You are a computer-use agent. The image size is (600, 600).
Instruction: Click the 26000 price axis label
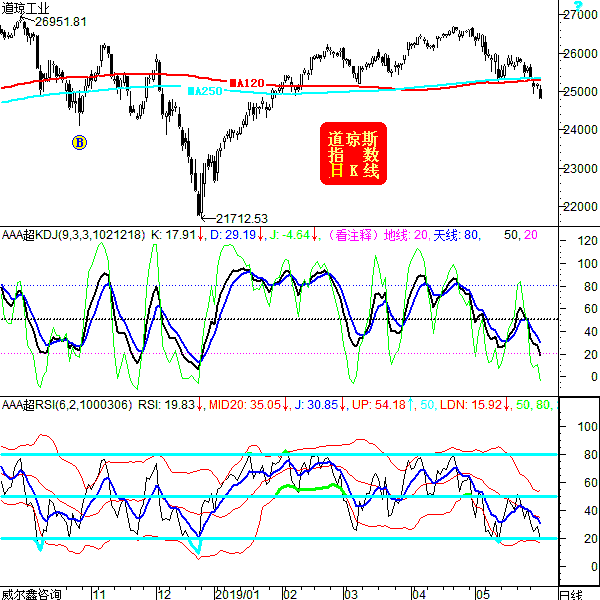coord(581,53)
